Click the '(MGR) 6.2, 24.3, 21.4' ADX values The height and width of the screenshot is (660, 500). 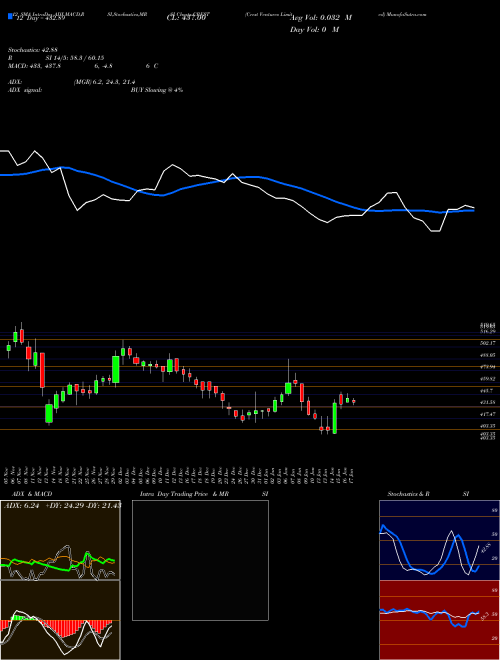(x=104, y=82)
